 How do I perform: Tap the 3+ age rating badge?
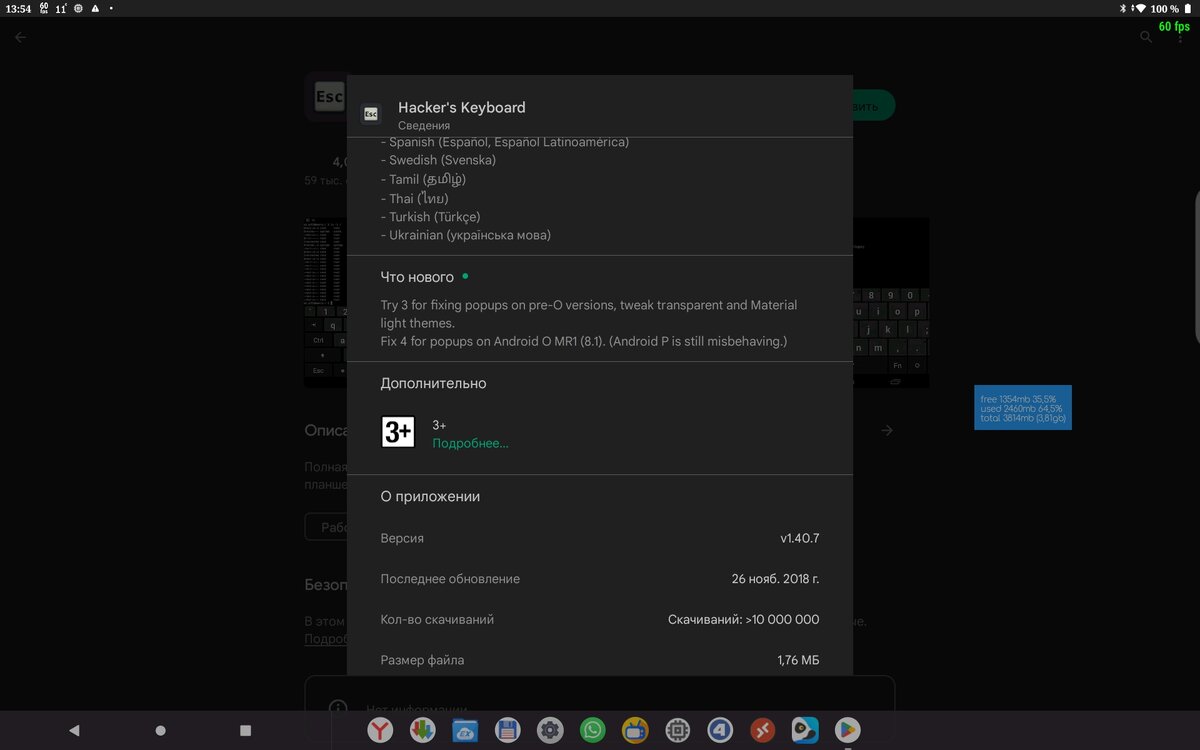click(x=398, y=432)
